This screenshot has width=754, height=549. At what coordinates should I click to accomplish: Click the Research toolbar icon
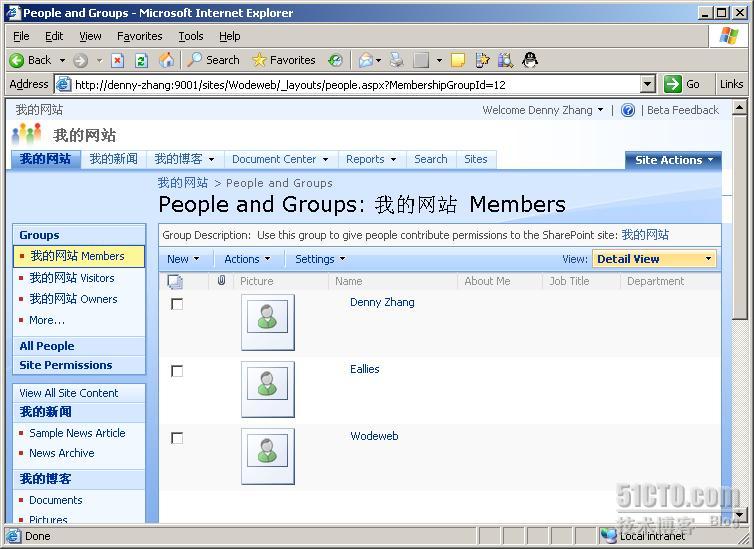pyautogui.click(x=505, y=60)
